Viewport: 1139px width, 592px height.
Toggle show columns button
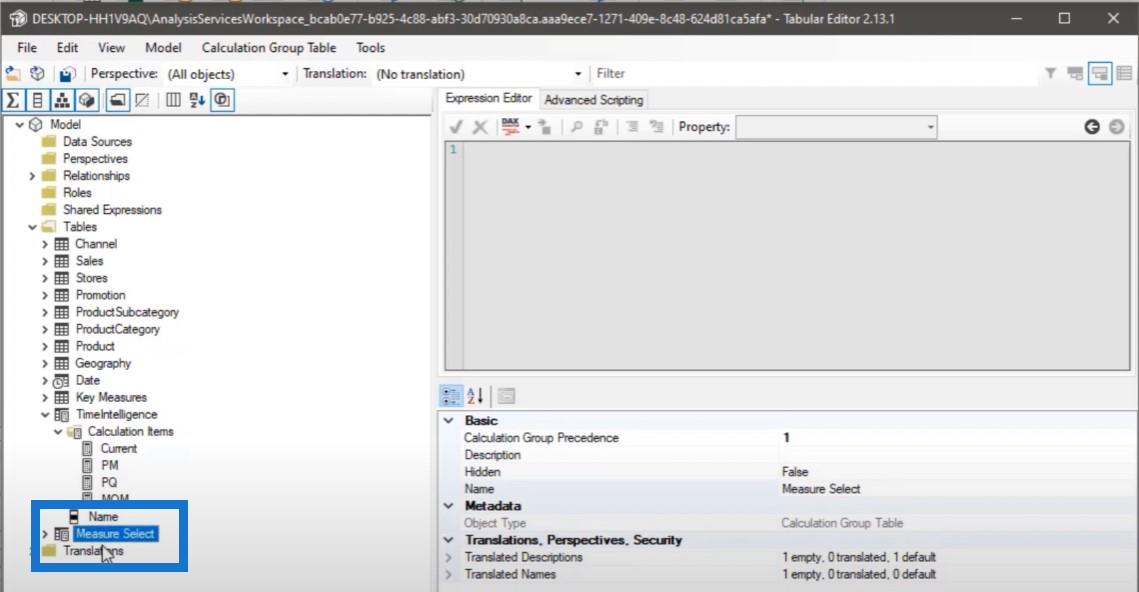point(38,100)
